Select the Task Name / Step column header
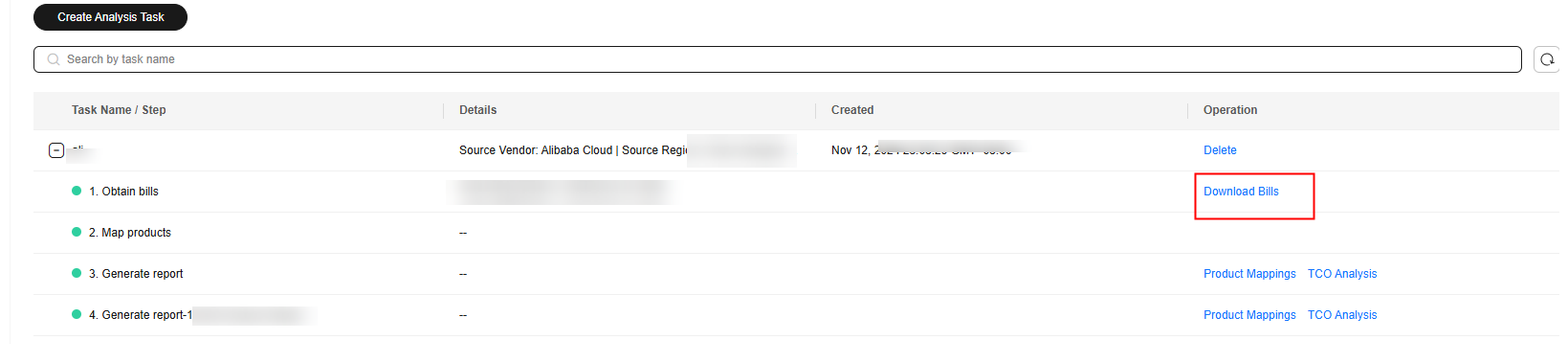 (x=119, y=110)
